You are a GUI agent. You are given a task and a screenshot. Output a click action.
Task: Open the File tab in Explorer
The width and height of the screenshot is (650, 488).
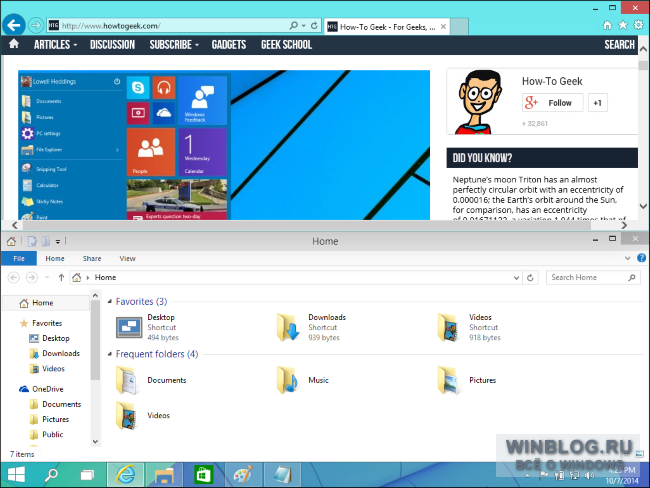[19, 258]
